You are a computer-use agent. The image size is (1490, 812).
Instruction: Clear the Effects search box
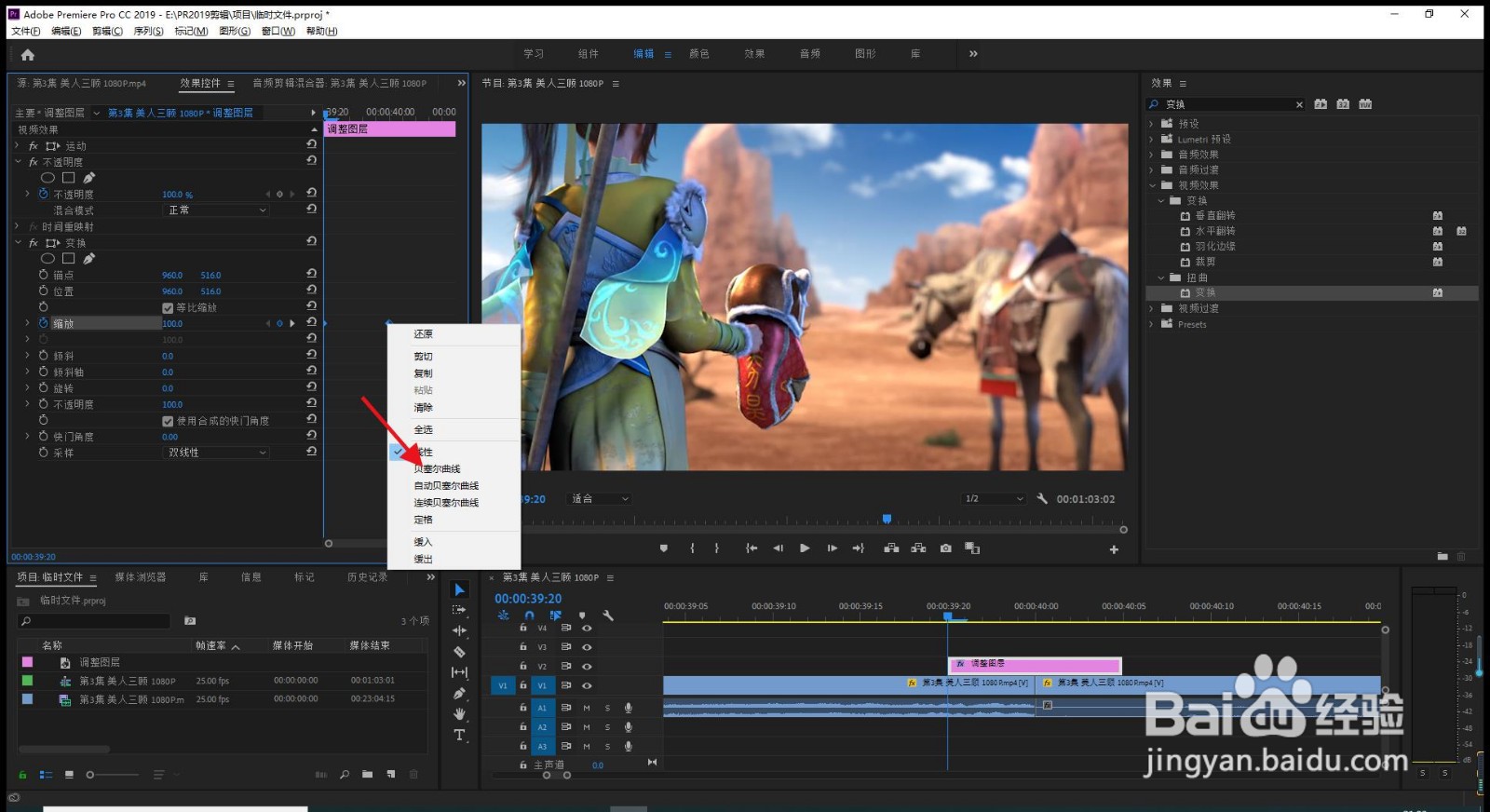1299,104
